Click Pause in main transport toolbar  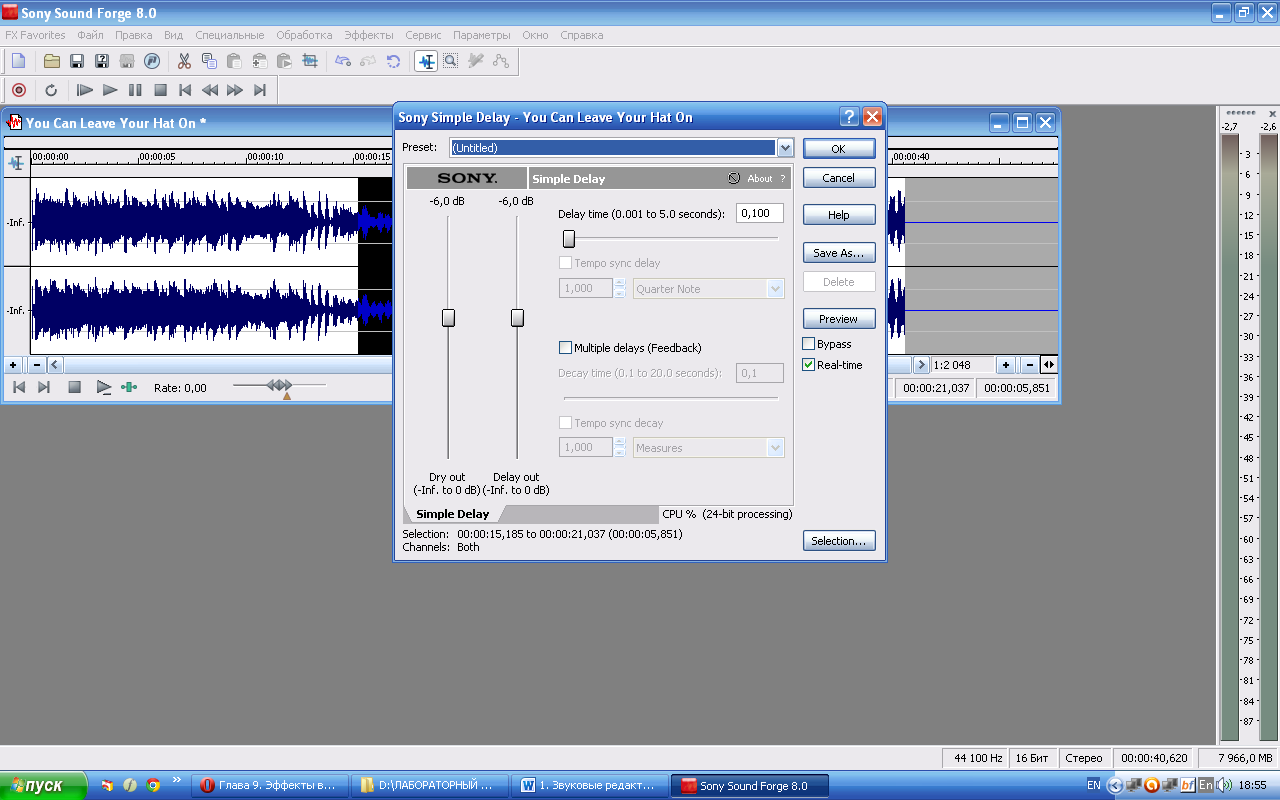point(135,90)
